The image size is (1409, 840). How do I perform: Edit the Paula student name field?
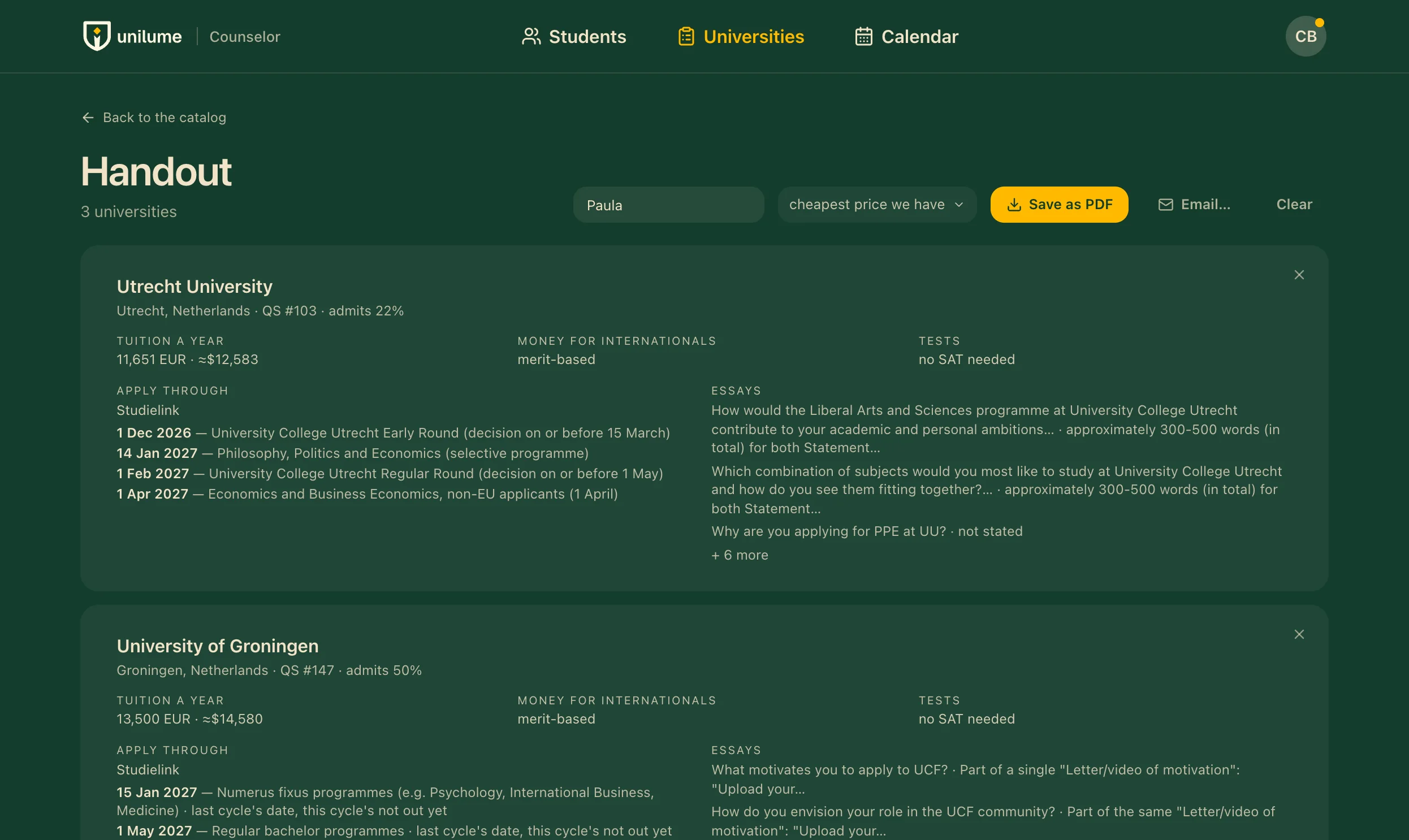pos(668,205)
